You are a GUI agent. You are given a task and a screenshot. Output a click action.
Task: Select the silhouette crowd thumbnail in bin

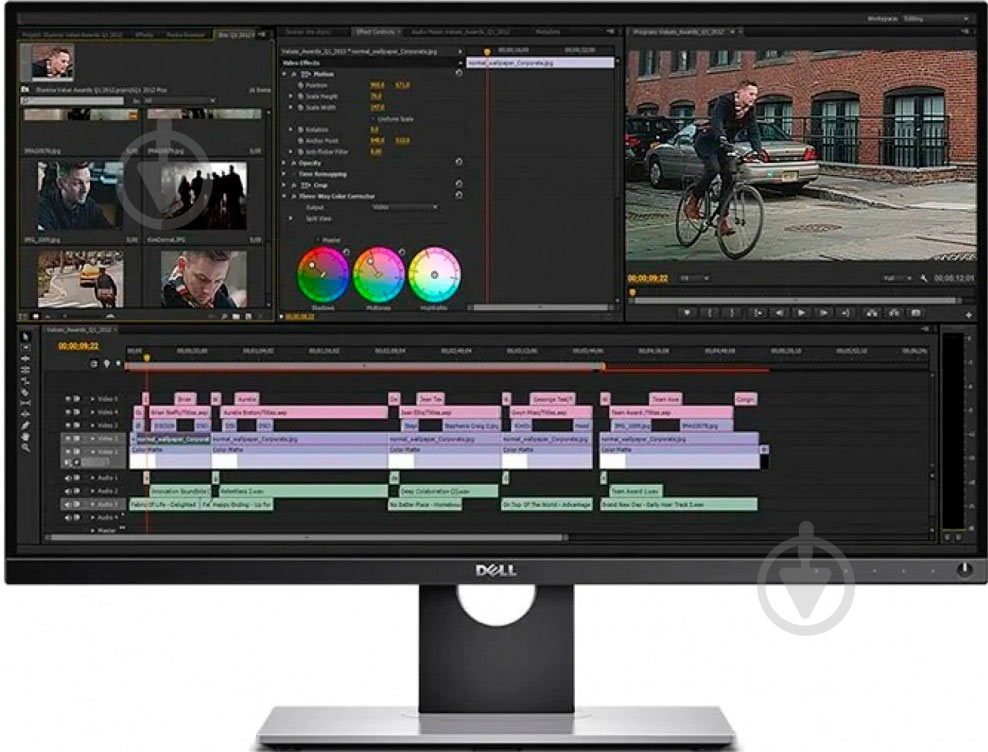(x=205, y=196)
